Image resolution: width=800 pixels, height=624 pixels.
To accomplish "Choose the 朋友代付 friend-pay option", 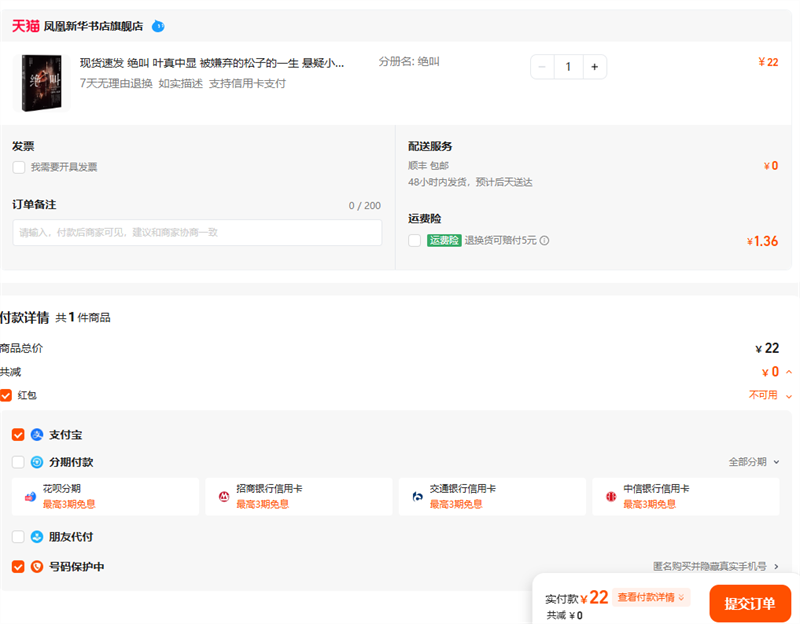I will coord(18,537).
